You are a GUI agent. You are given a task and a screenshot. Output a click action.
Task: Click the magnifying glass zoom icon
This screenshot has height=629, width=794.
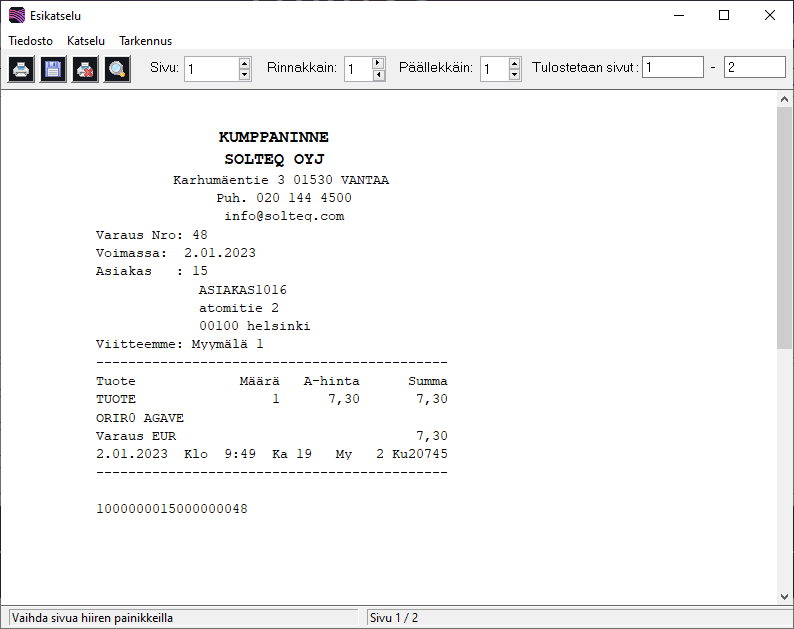(x=117, y=69)
